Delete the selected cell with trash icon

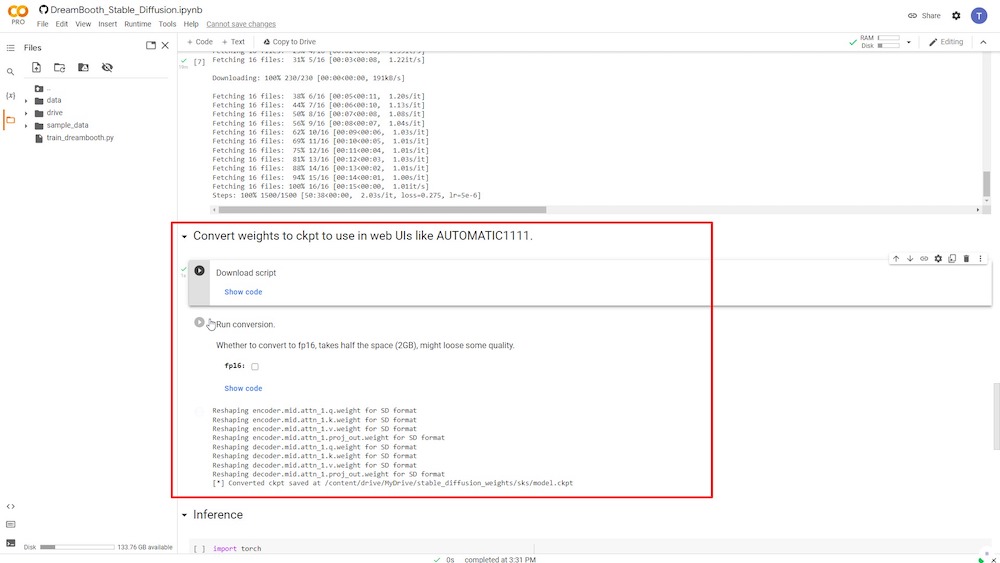966,258
